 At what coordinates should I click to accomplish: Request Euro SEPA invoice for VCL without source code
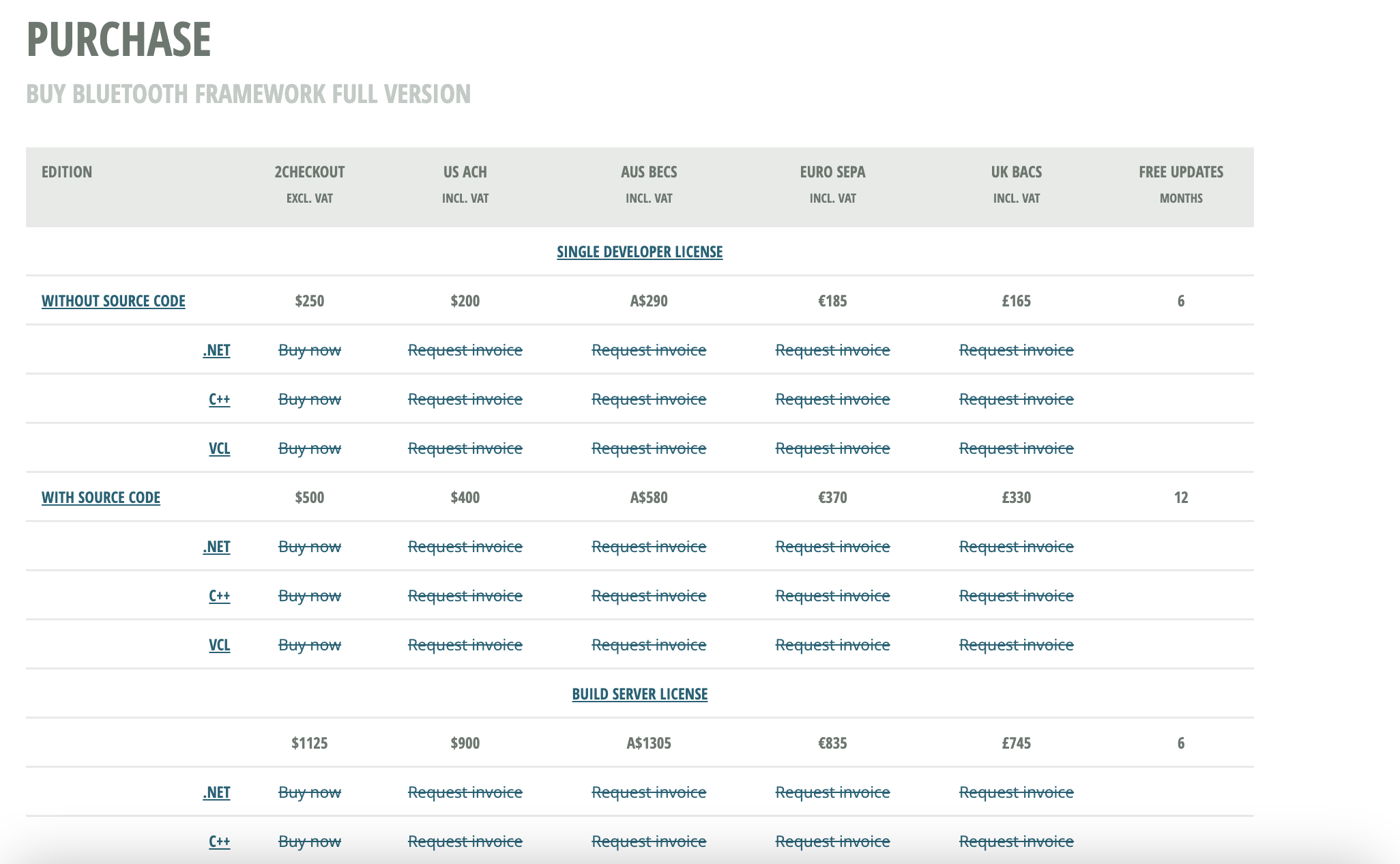pyautogui.click(x=832, y=448)
